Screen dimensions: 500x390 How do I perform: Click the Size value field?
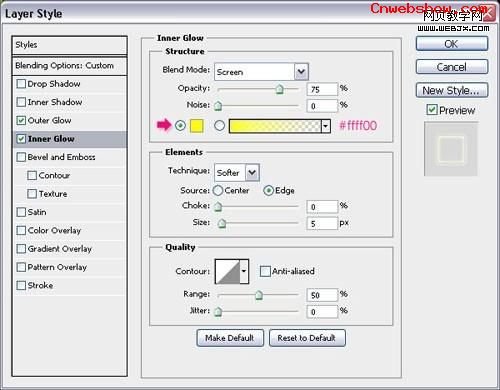pos(322,223)
